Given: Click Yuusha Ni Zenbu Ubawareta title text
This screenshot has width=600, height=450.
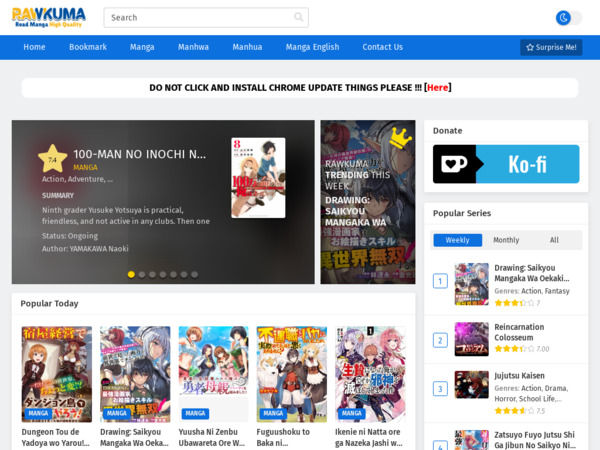Looking at the screenshot, I should click(x=212, y=437).
